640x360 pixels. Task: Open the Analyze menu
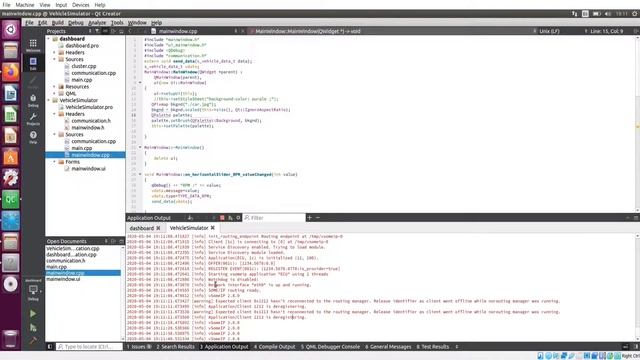[x=97, y=23]
